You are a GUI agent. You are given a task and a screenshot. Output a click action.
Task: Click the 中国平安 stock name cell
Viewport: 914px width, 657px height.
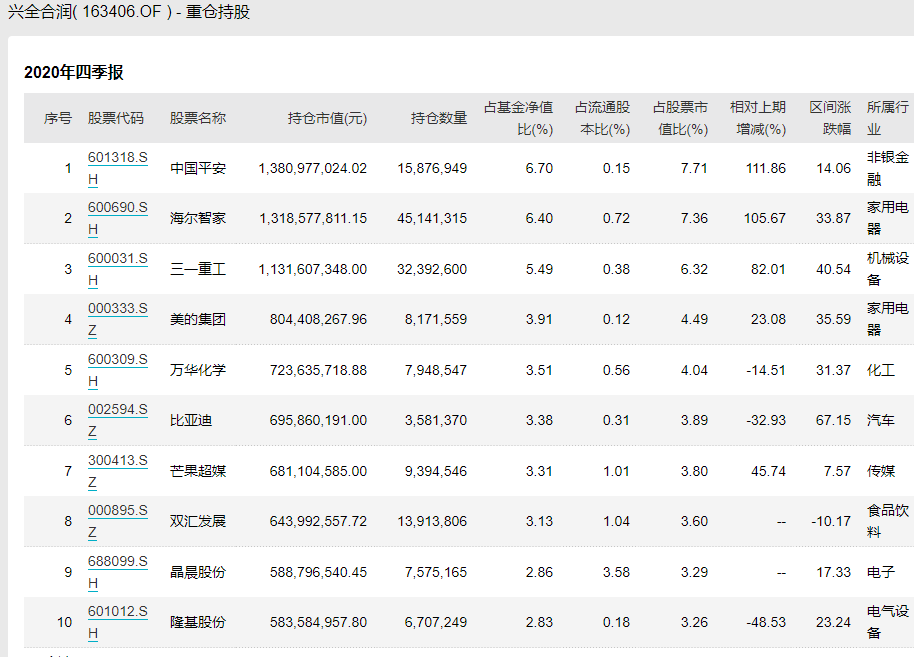point(198,168)
